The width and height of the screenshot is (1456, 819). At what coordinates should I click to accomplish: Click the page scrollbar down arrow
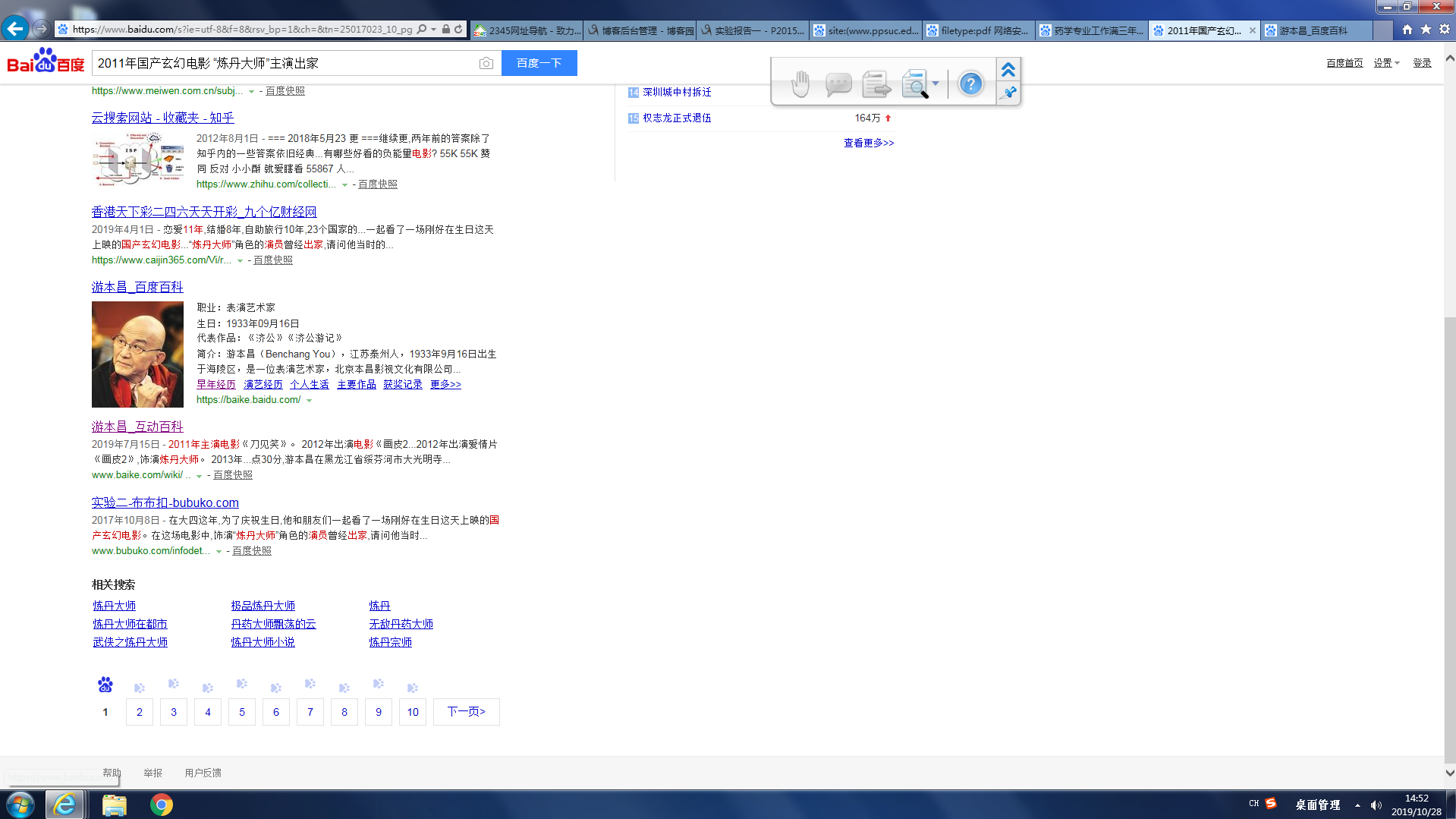tap(1450, 773)
